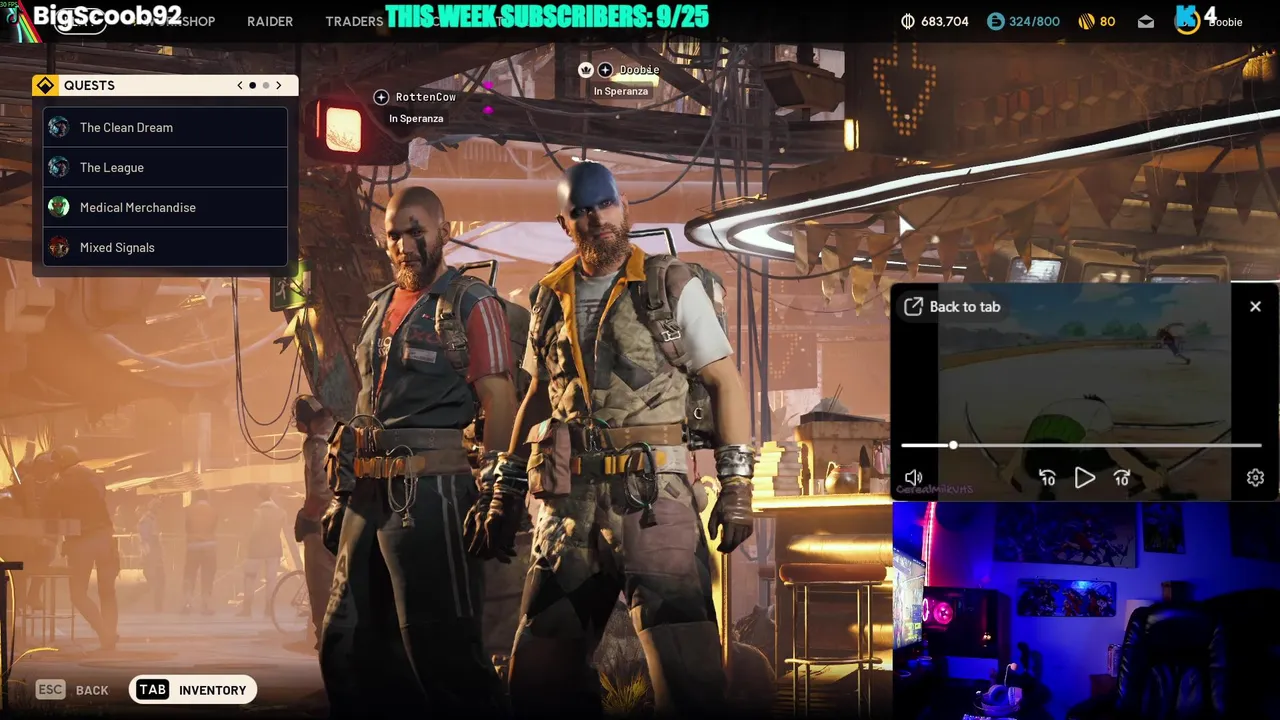Open The League quest

[166, 167]
